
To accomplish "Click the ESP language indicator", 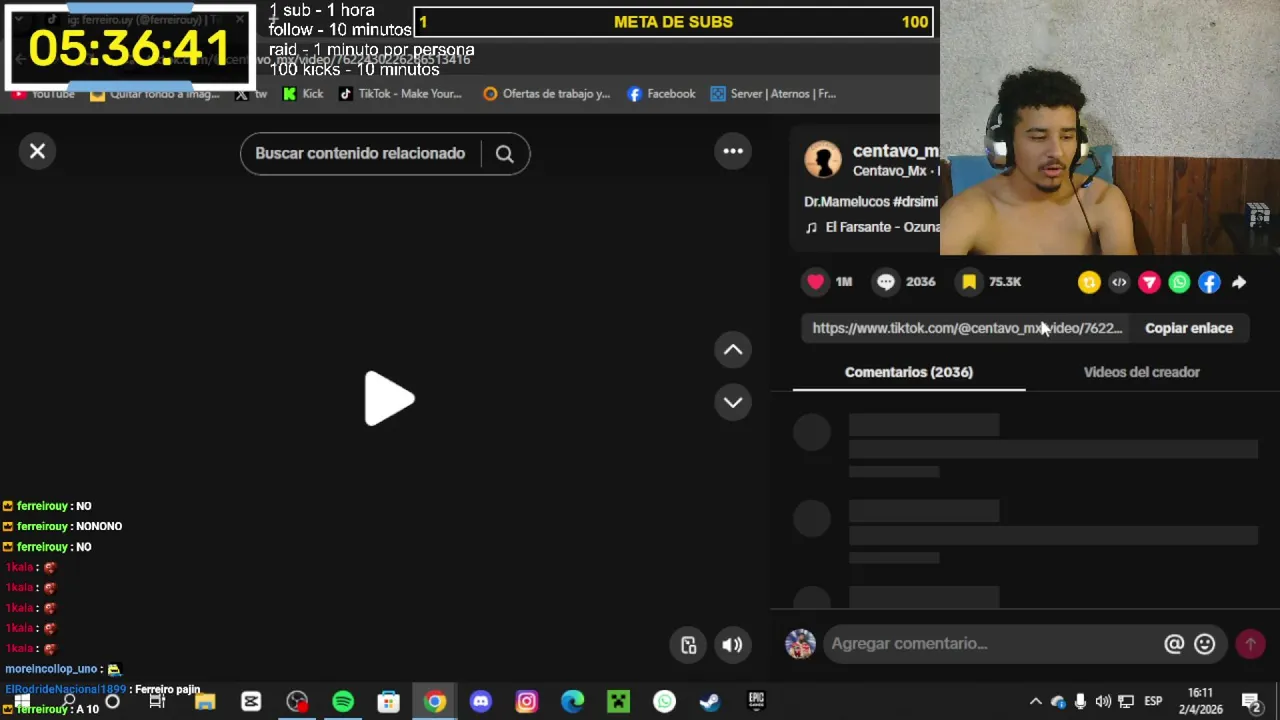I will pos(1153,701).
